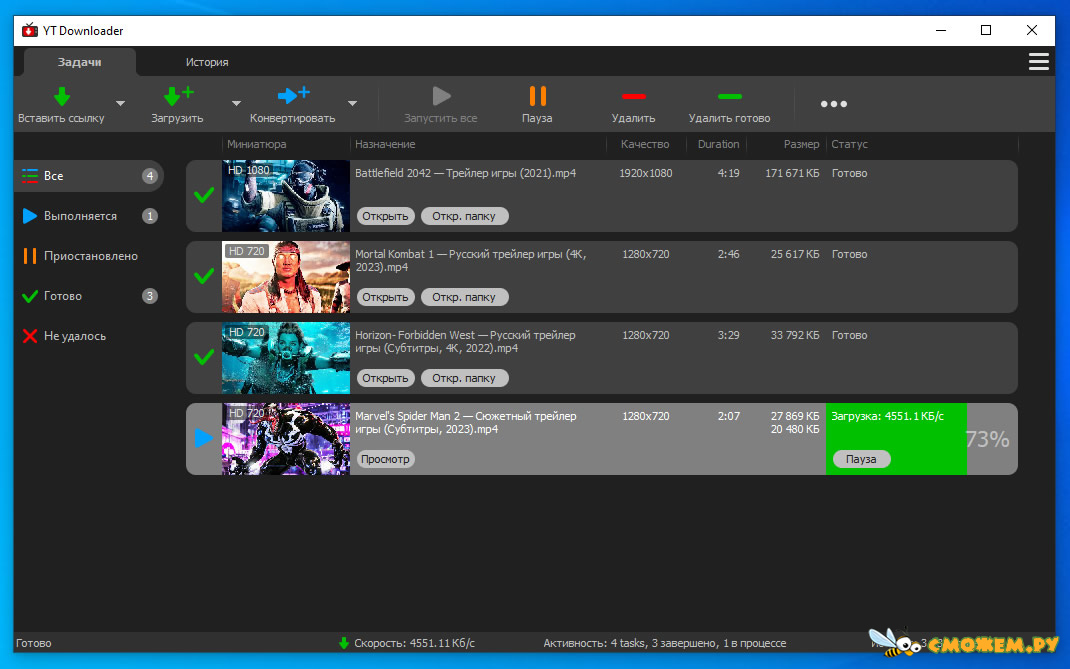Open the Battlefield 2042 thumbnail
The image size is (1070, 669).
[286, 196]
